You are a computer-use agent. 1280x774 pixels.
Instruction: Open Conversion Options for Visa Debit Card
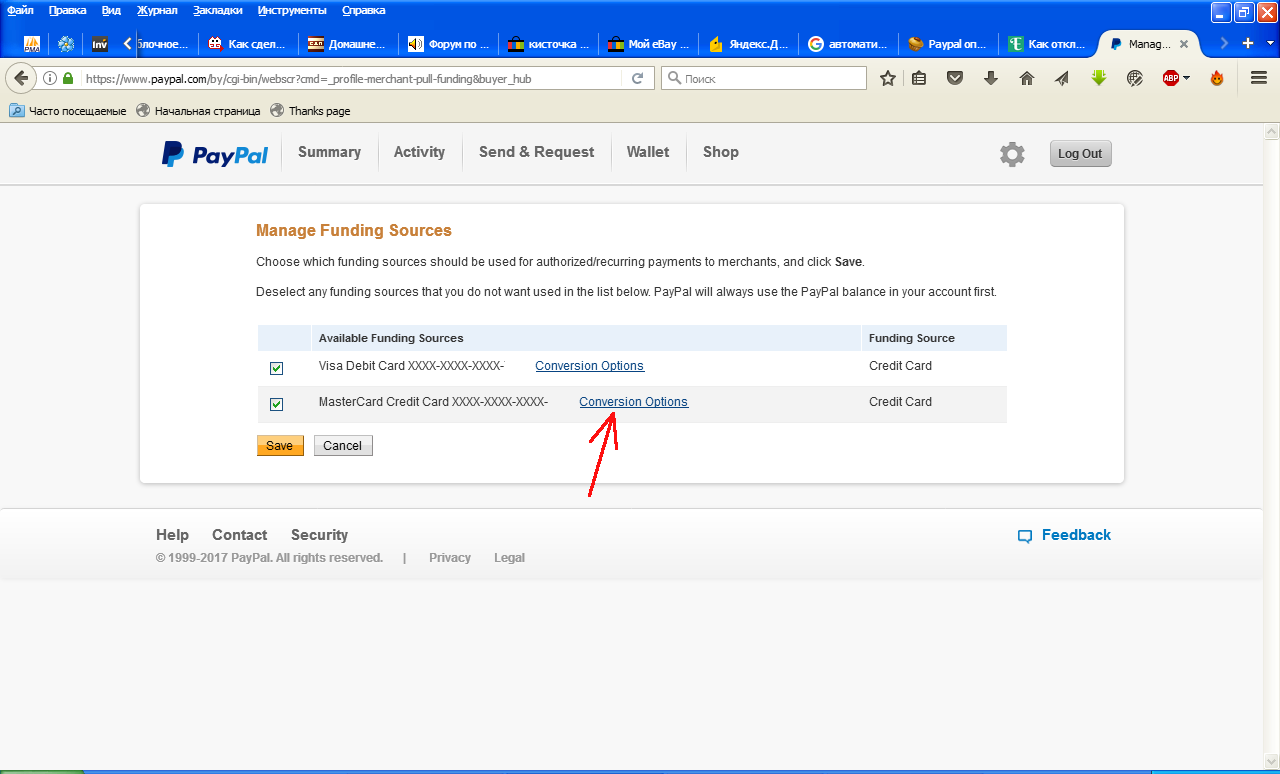point(590,366)
